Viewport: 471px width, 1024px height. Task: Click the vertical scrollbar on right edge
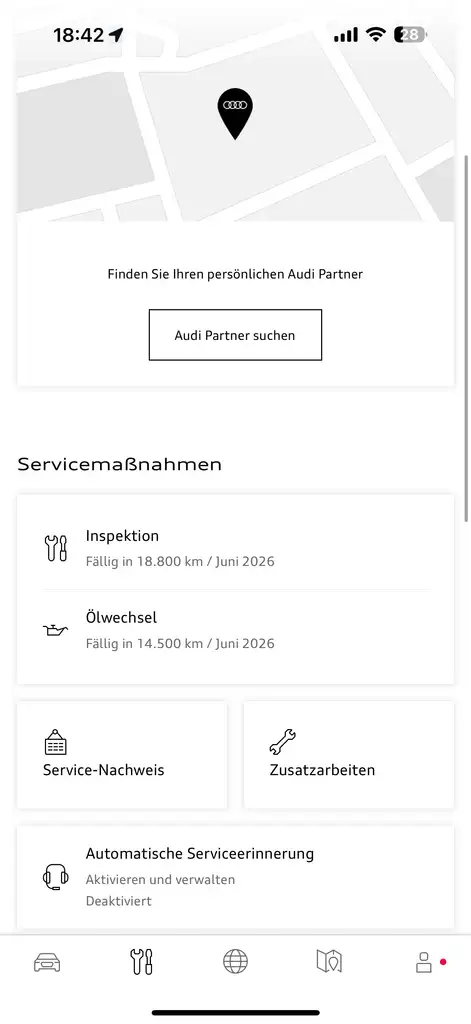click(x=466, y=338)
